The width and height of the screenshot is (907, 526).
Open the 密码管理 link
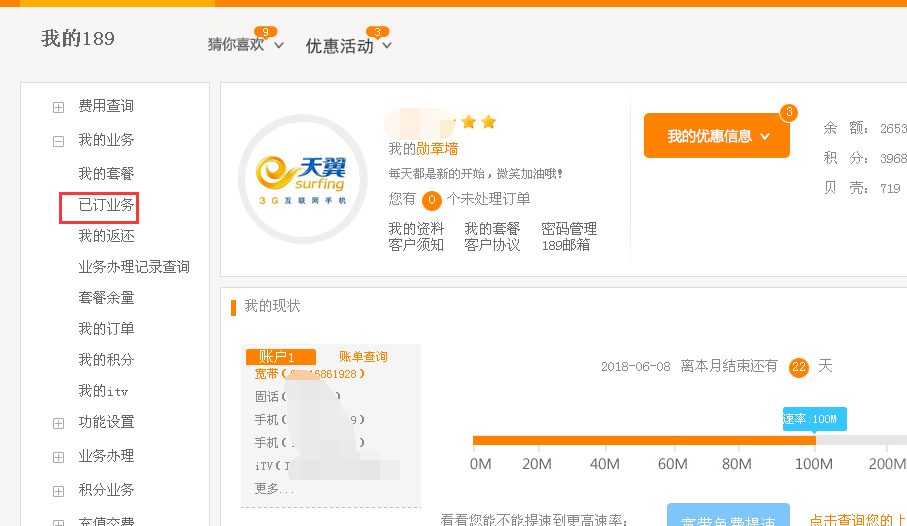click(569, 229)
